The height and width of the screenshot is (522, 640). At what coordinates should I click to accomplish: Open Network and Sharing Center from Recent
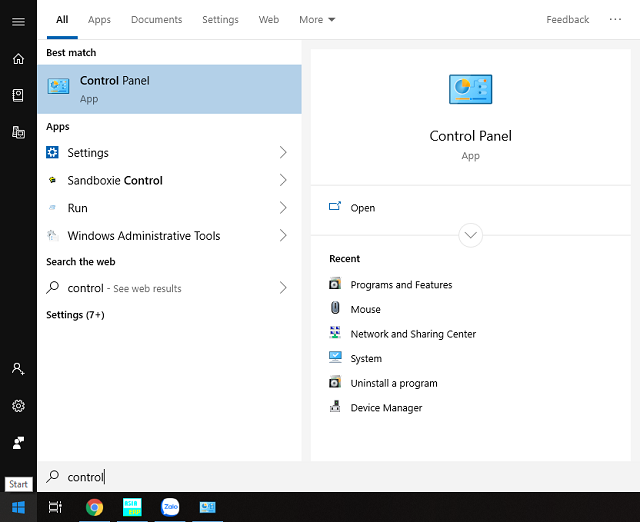pos(413,334)
